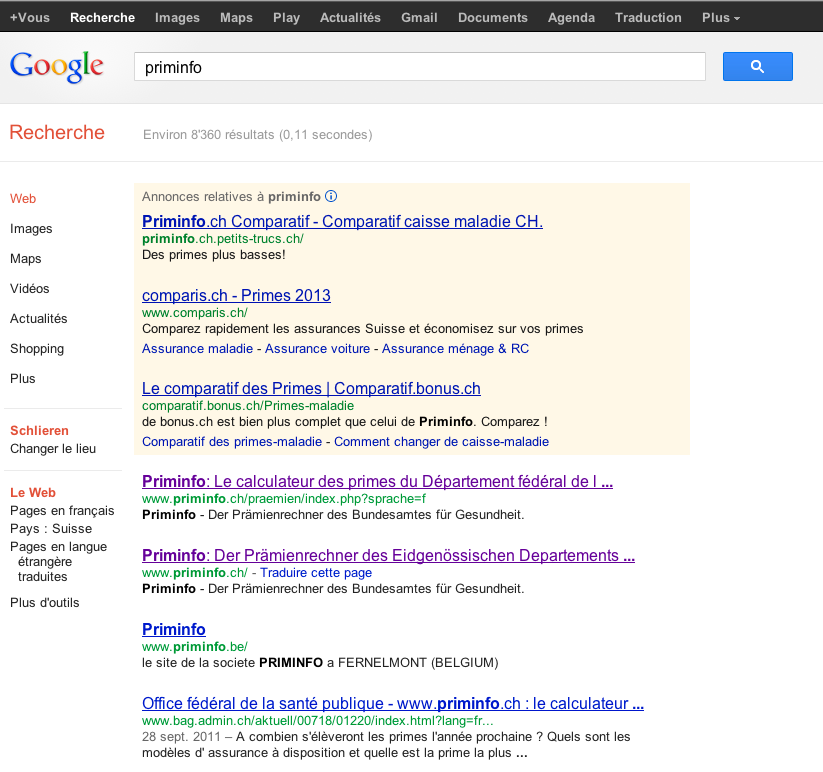
Task: Open Comparatif des primes-maladie sitelink
Action: click(x=232, y=441)
